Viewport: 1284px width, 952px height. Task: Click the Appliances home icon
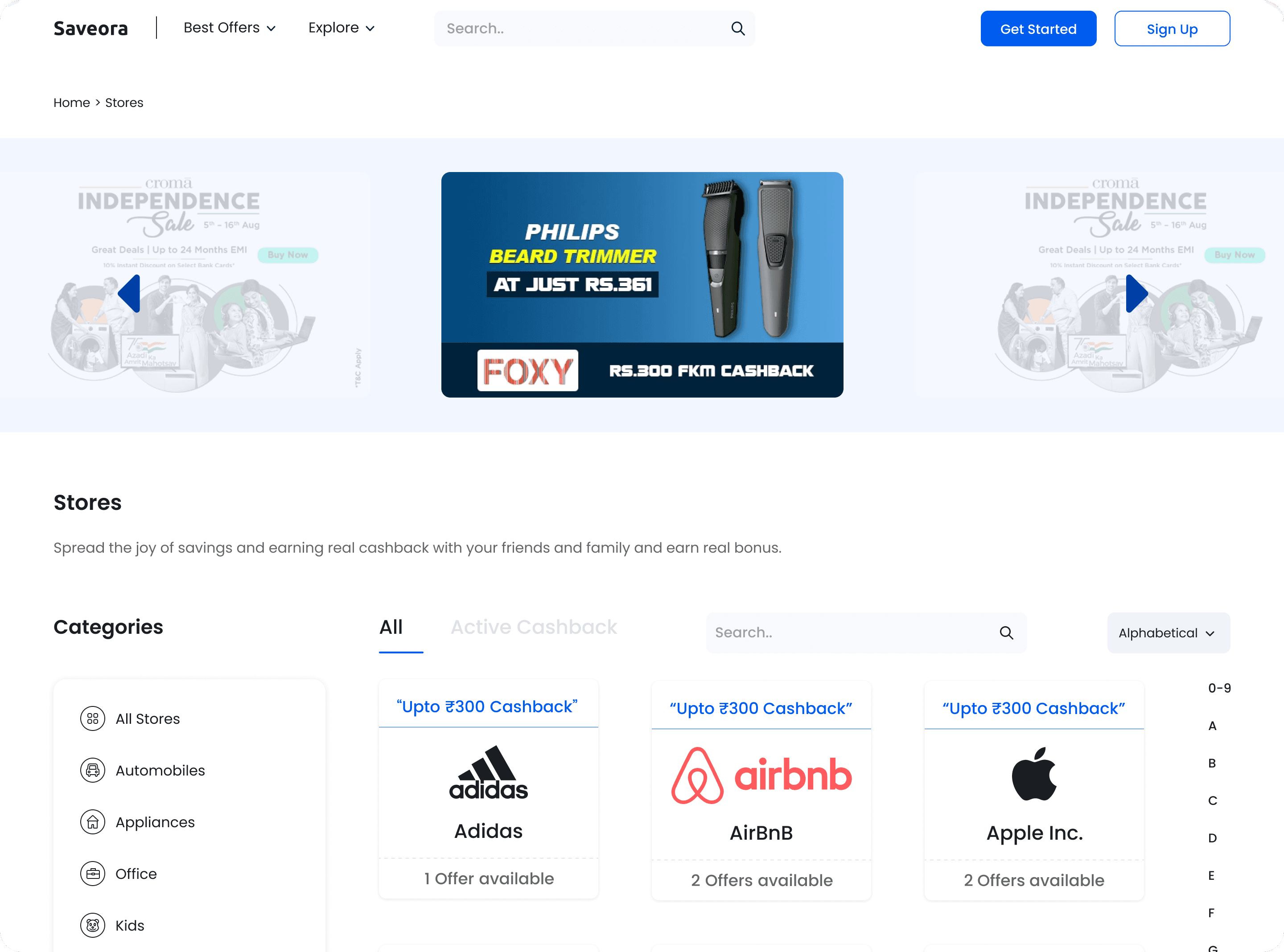pyautogui.click(x=92, y=822)
